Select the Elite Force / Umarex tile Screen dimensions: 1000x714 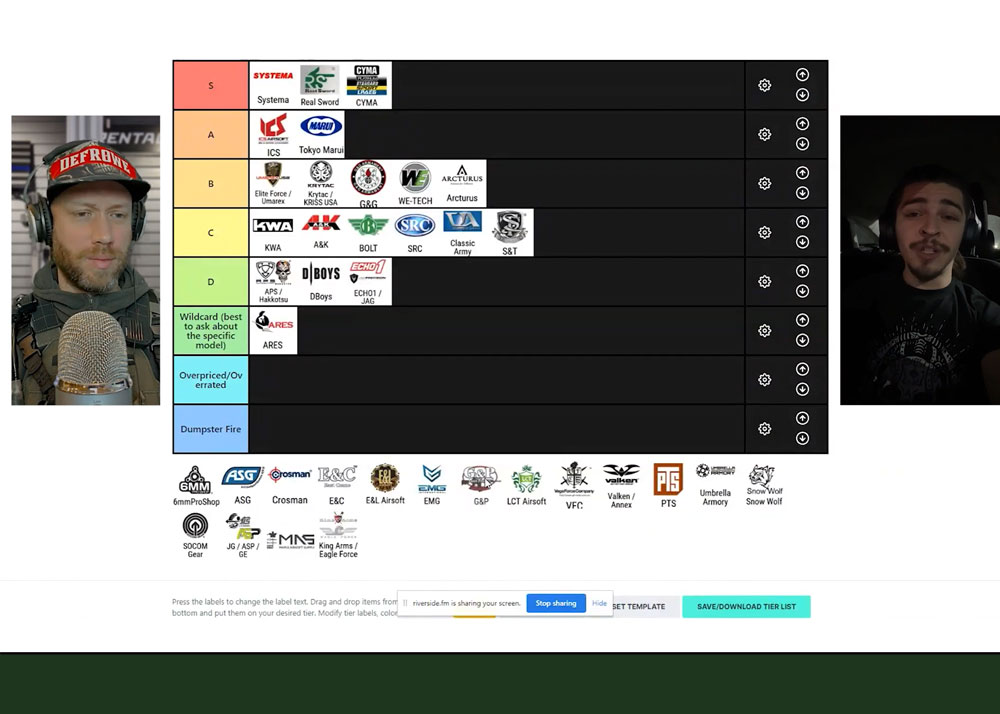(273, 184)
